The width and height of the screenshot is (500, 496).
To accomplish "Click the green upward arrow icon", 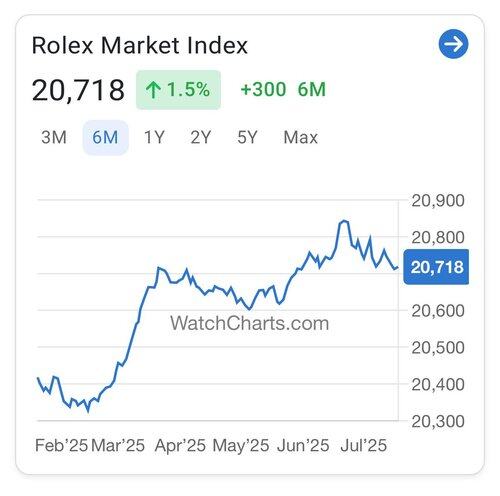I will tap(153, 90).
